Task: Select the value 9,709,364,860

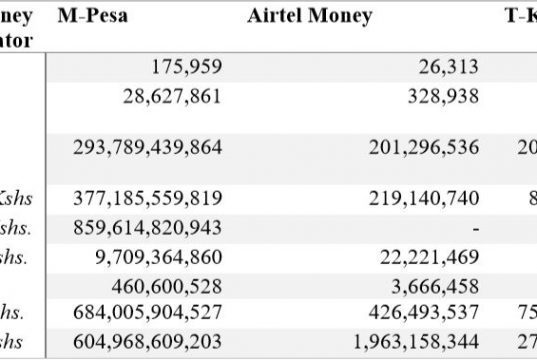Action: 159,257
